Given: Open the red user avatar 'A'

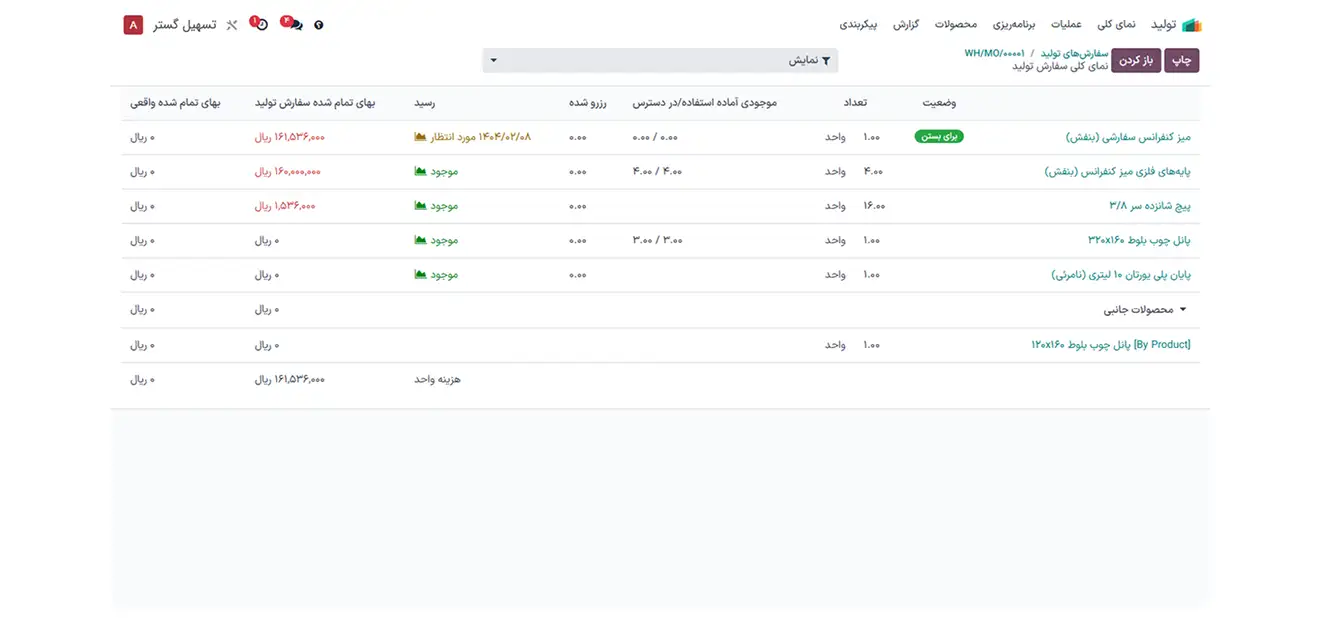Looking at the screenshot, I should pyautogui.click(x=133, y=25).
